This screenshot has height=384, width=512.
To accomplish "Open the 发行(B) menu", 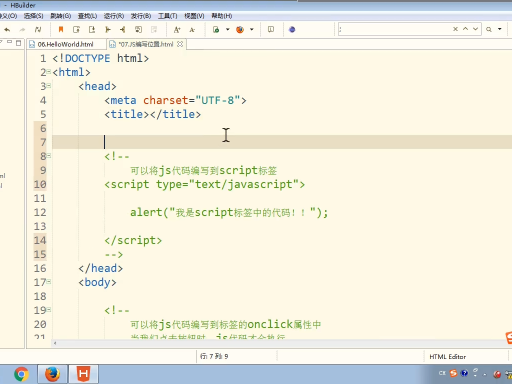I will [x=141, y=16].
